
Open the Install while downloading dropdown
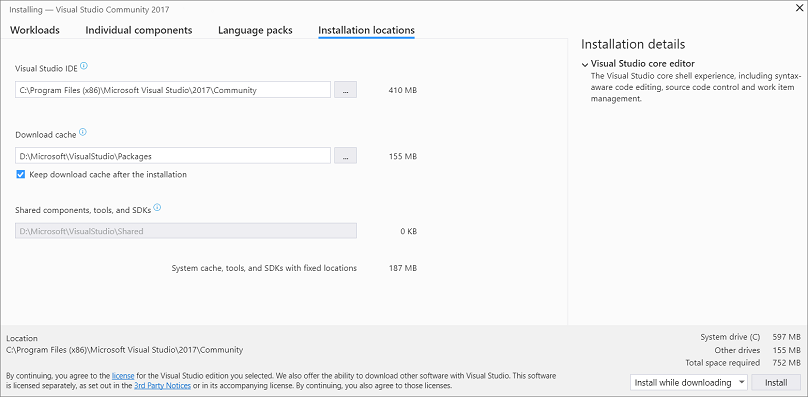point(688,383)
